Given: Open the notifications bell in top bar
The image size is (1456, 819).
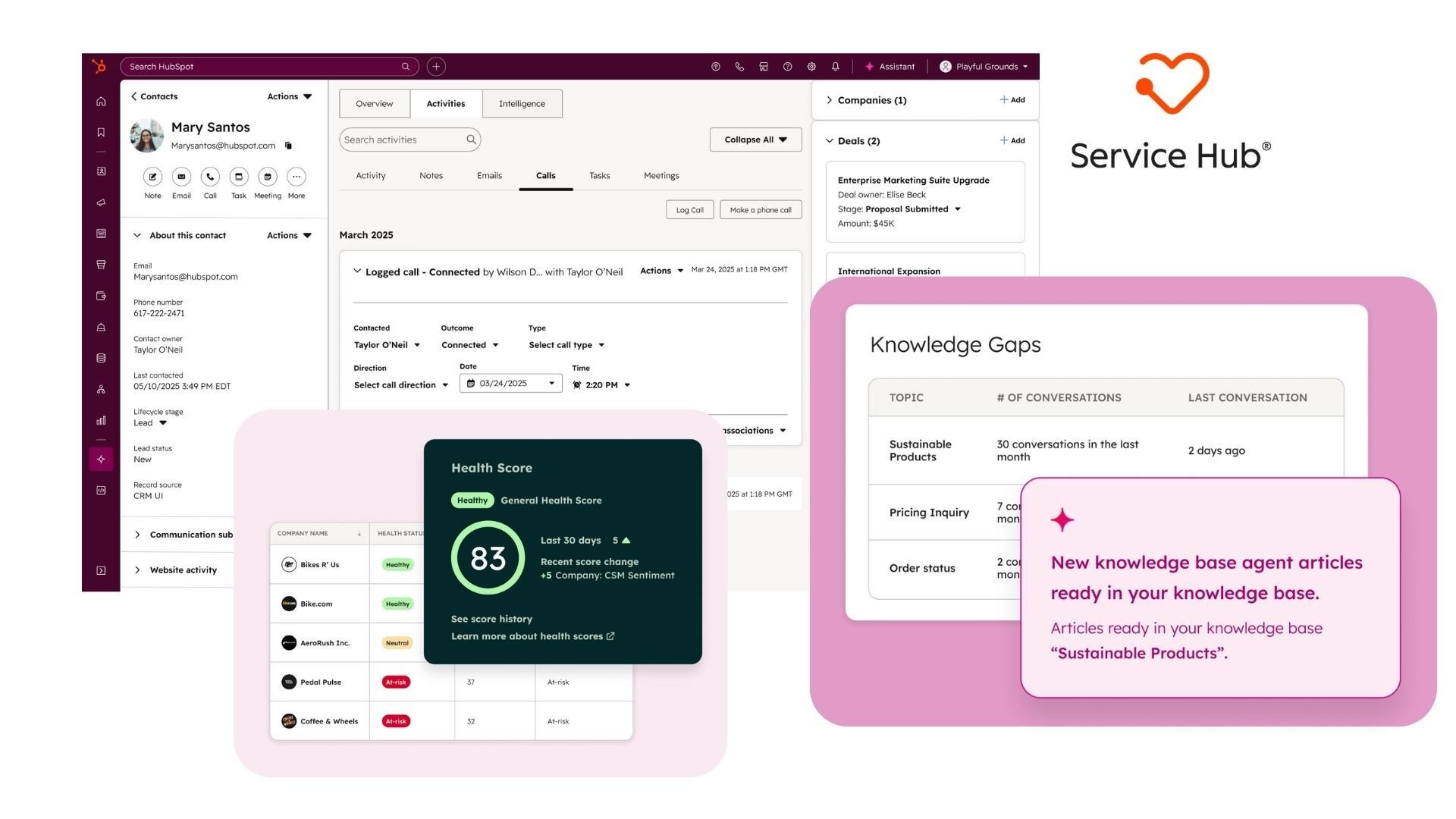Looking at the screenshot, I should 835,67.
